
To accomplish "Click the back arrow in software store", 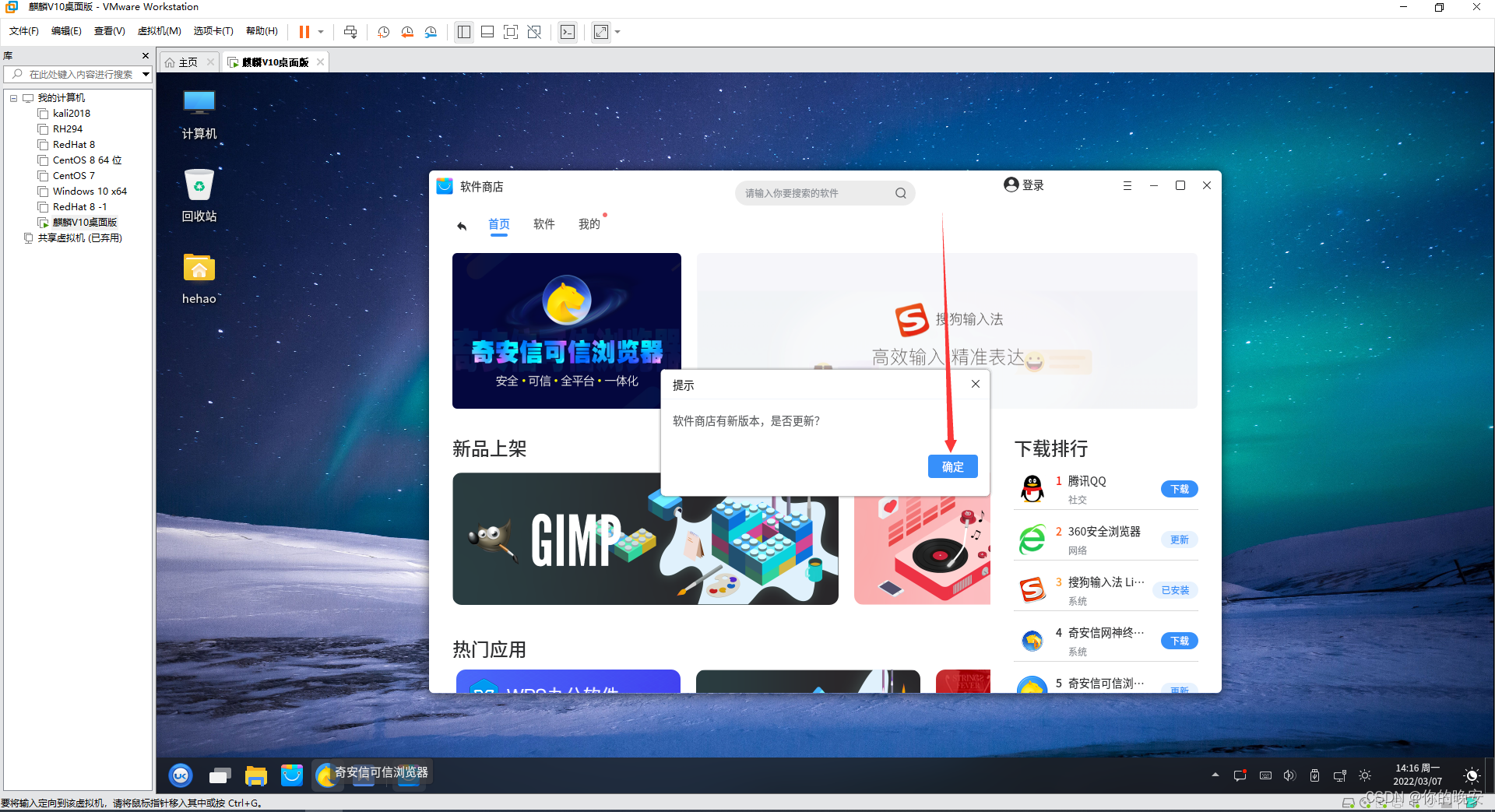I will tap(462, 225).
